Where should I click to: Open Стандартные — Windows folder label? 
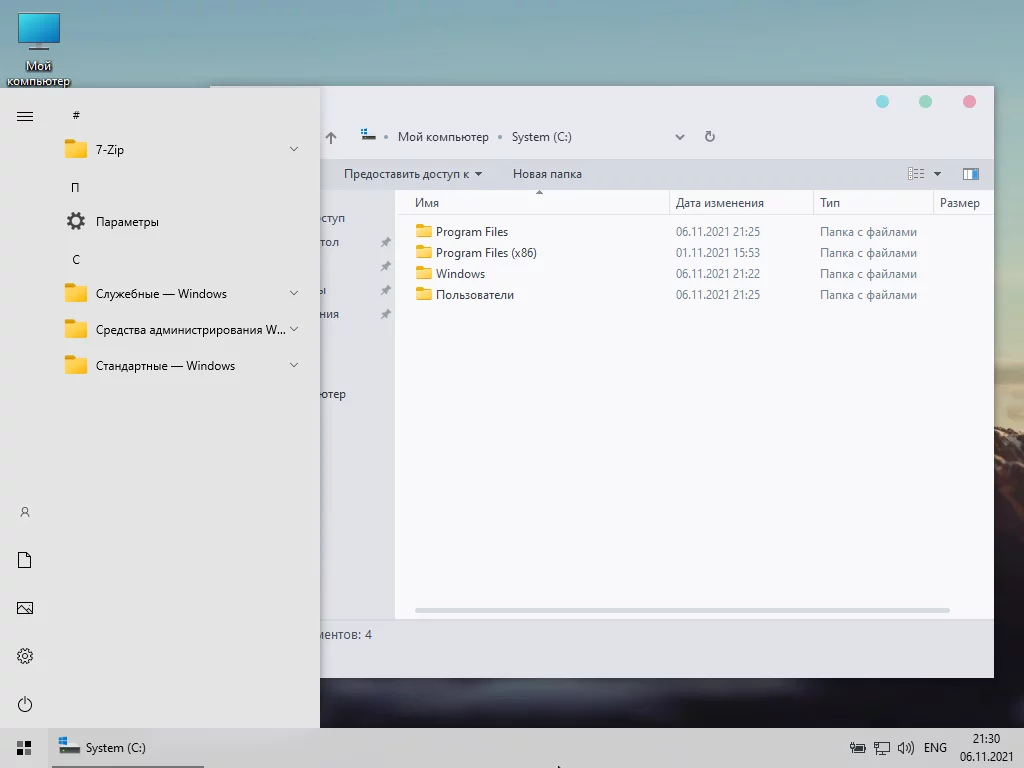click(165, 366)
